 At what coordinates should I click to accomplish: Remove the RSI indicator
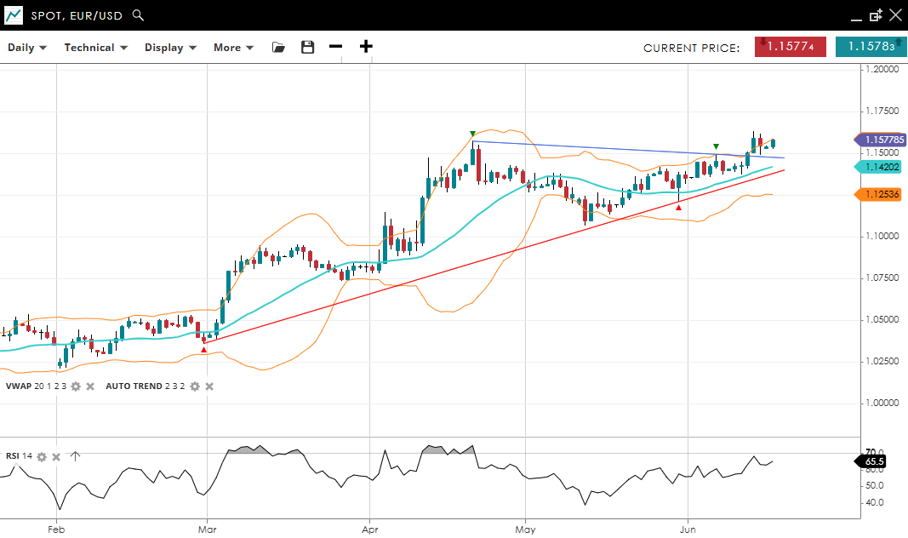pos(57,456)
